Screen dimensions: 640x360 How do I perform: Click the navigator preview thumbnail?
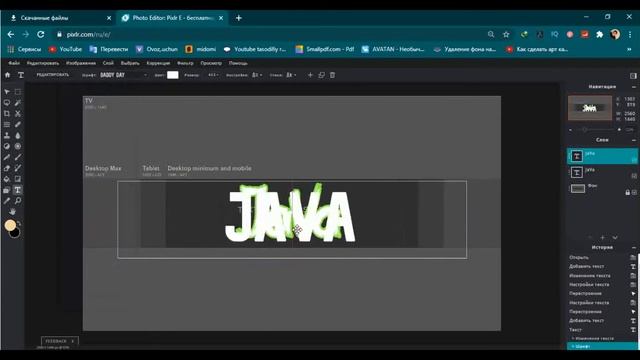coord(590,108)
